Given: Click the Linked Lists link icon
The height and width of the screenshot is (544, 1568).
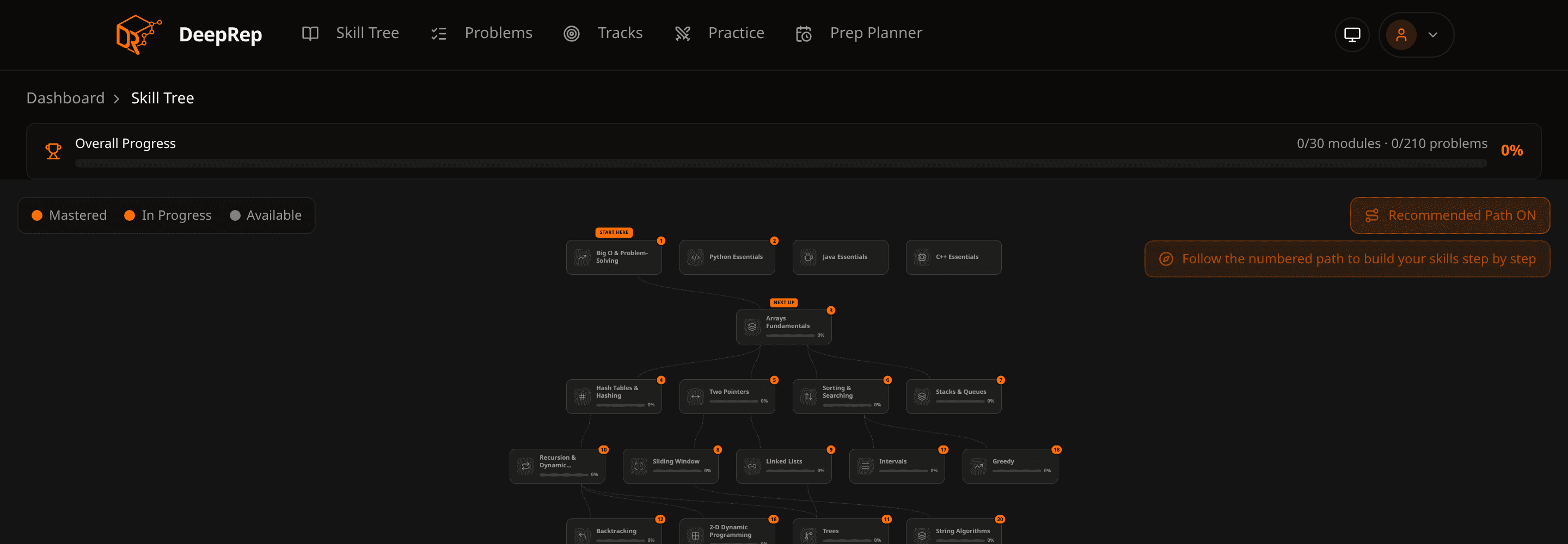Looking at the screenshot, I should (752, 466).
